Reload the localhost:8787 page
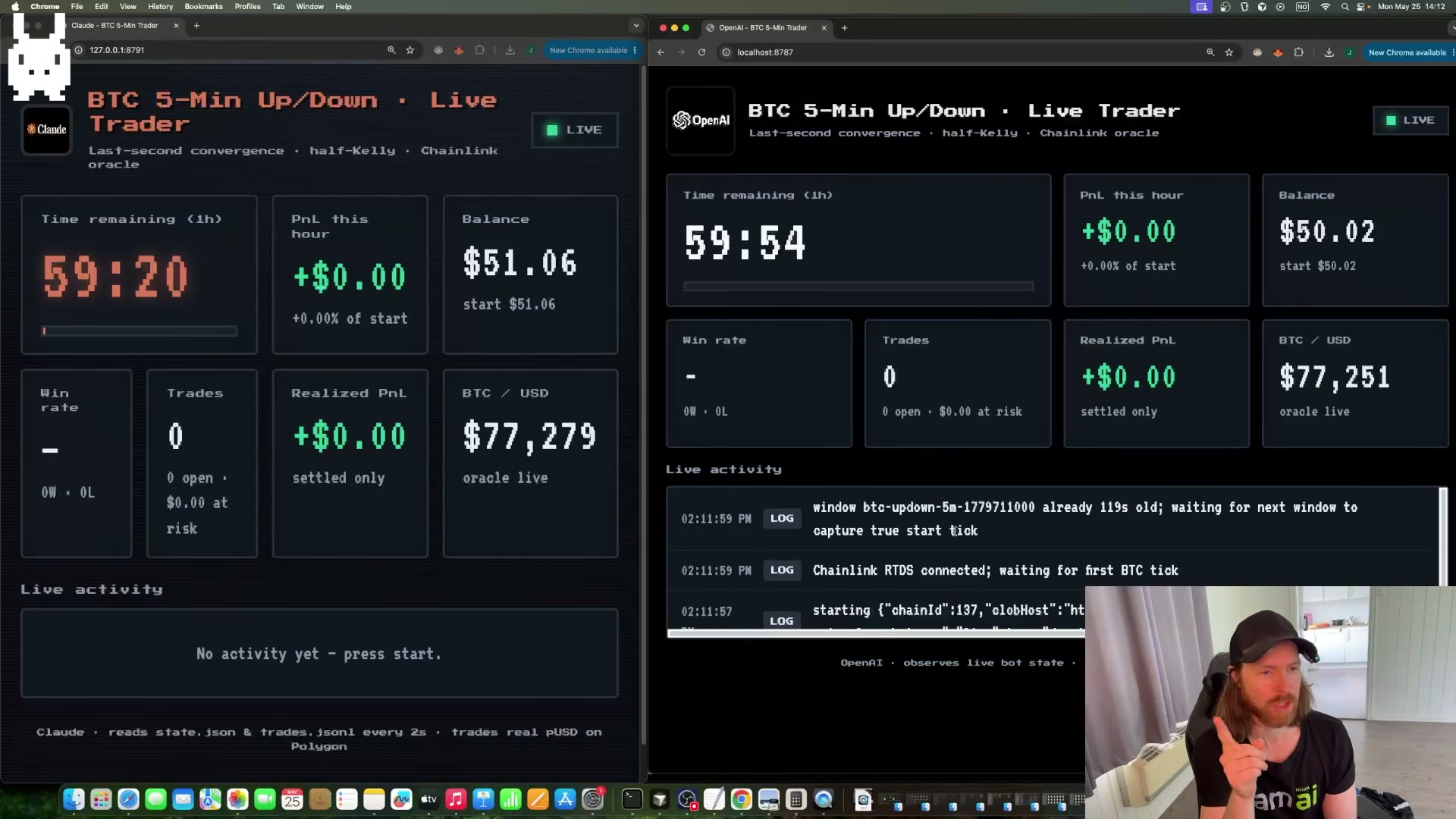This screenshot has width=1456, height=819. [701, 52]
